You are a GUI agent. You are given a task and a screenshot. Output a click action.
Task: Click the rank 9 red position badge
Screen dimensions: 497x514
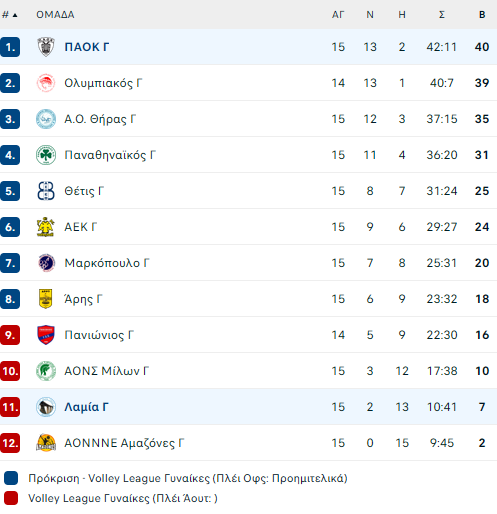(10, 335)
